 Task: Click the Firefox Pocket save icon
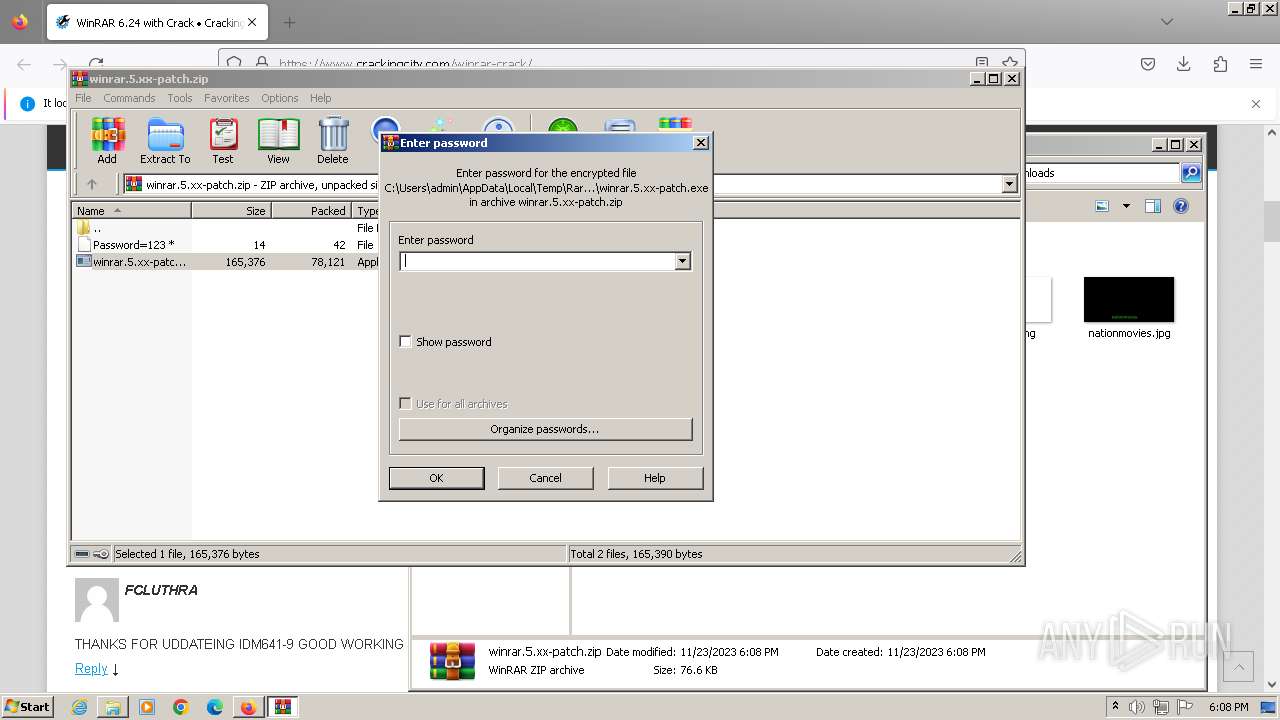(x=1148, y=64)
